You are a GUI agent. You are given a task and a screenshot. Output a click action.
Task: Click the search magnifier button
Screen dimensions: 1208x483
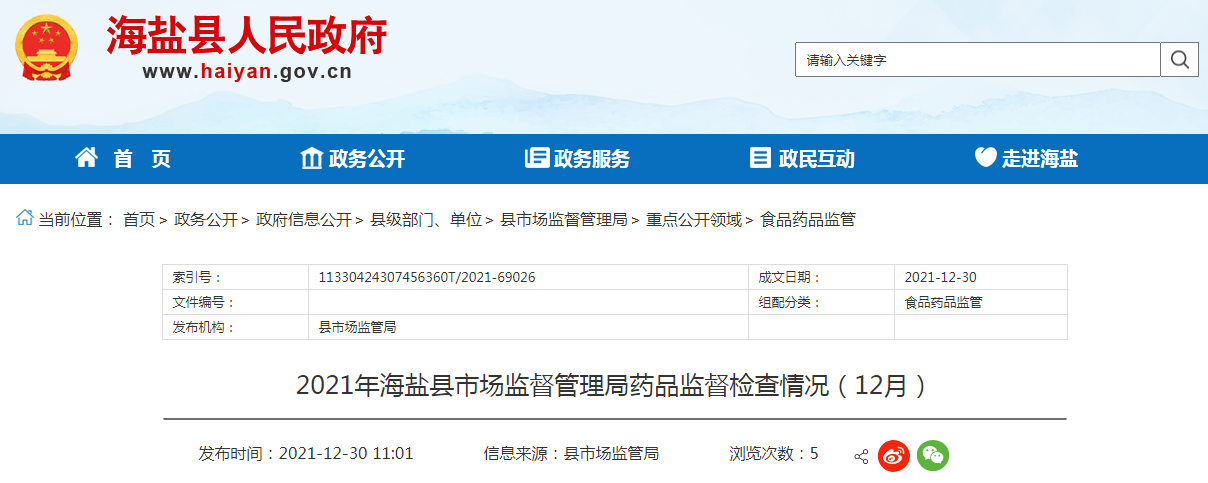click(1180, 60)
